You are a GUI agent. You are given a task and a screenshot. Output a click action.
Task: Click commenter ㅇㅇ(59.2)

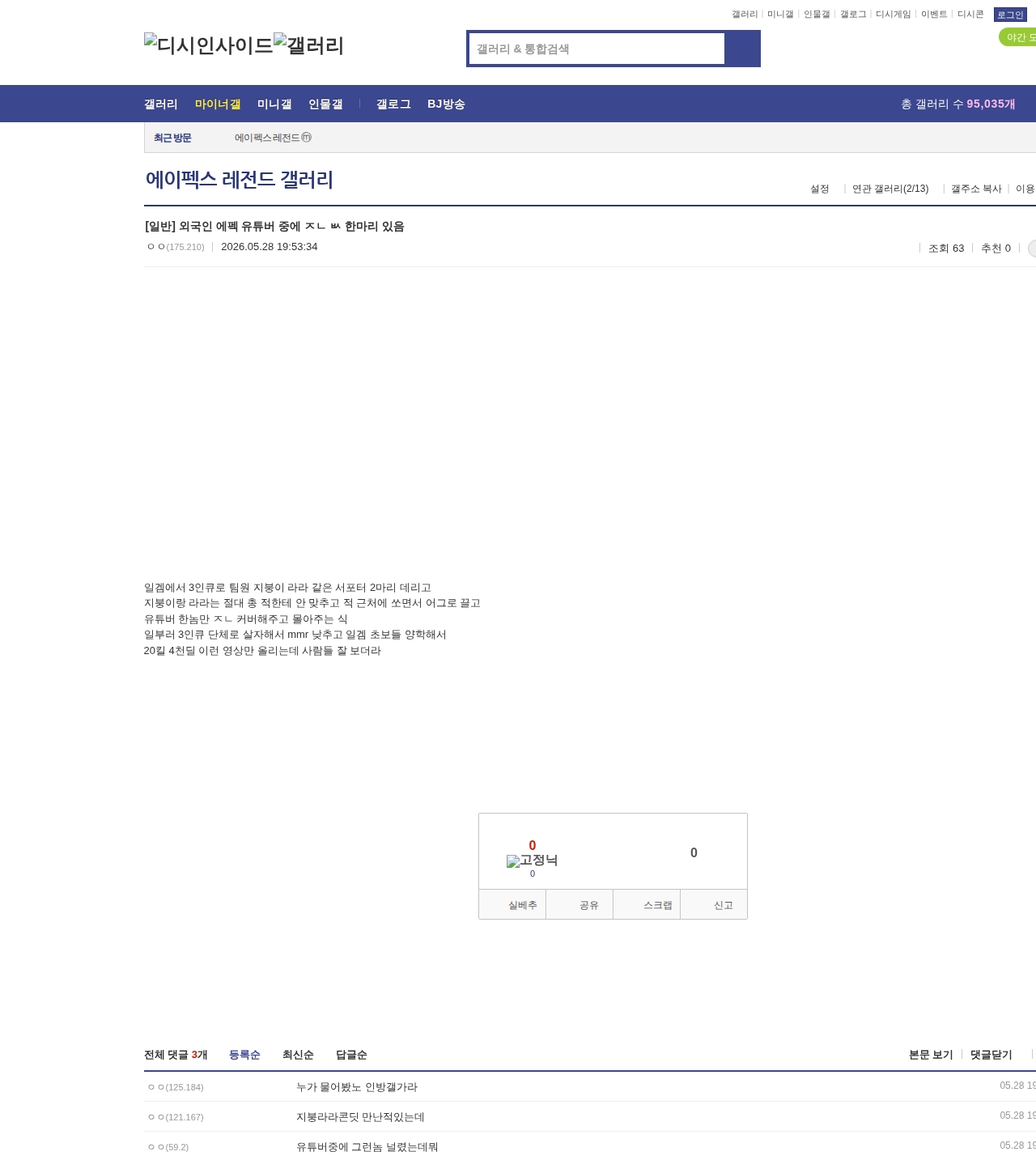[x=168, y=1147]
